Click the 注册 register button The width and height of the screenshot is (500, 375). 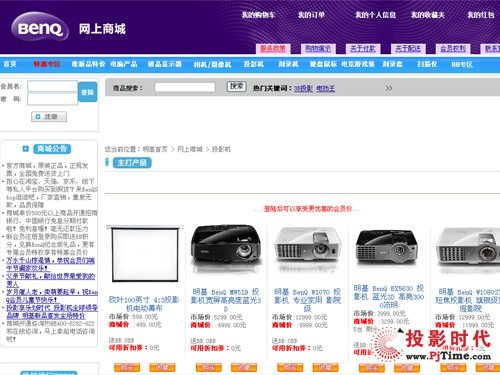(x=49, y=117)
